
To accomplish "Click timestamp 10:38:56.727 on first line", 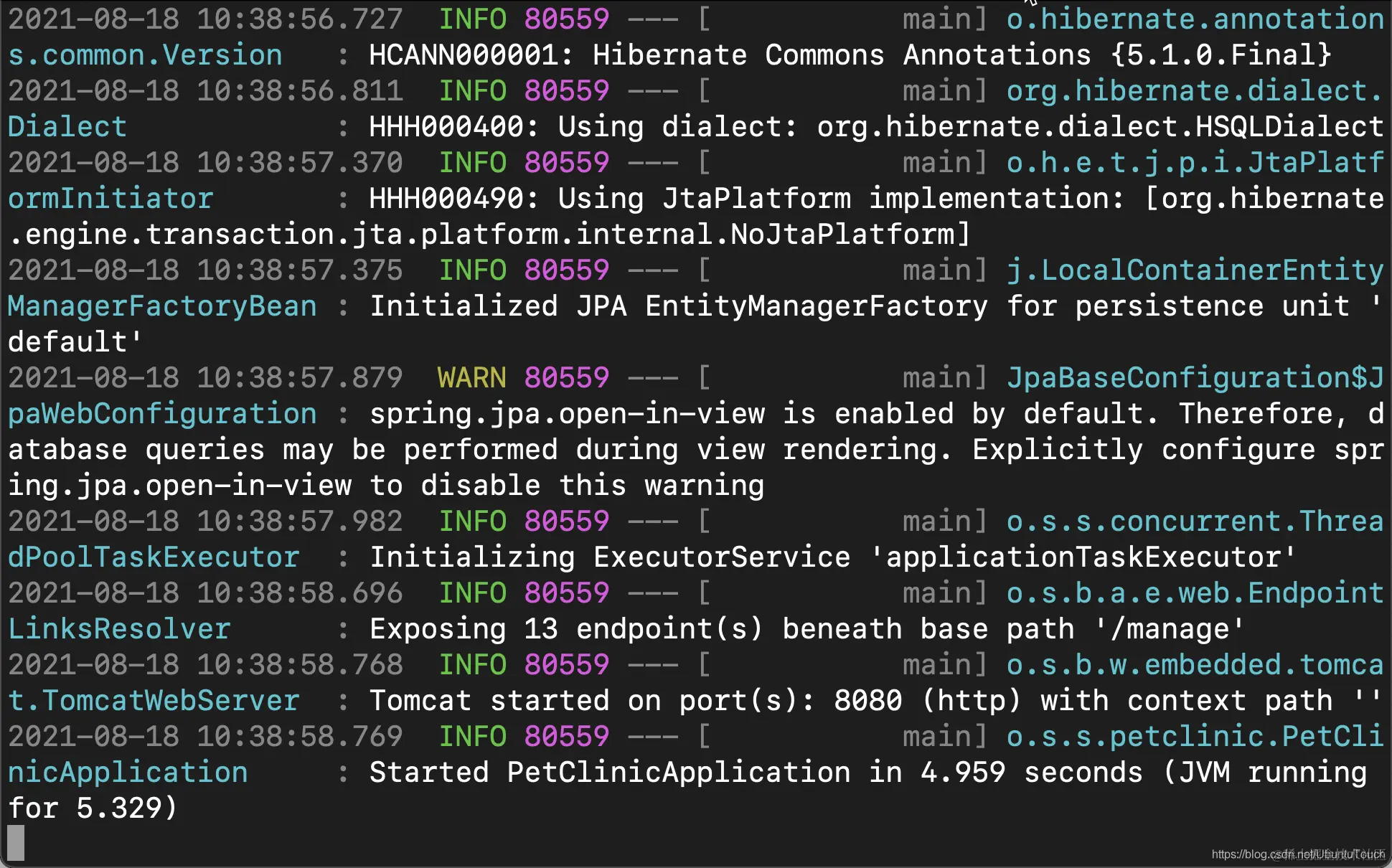I will [299, 19].
